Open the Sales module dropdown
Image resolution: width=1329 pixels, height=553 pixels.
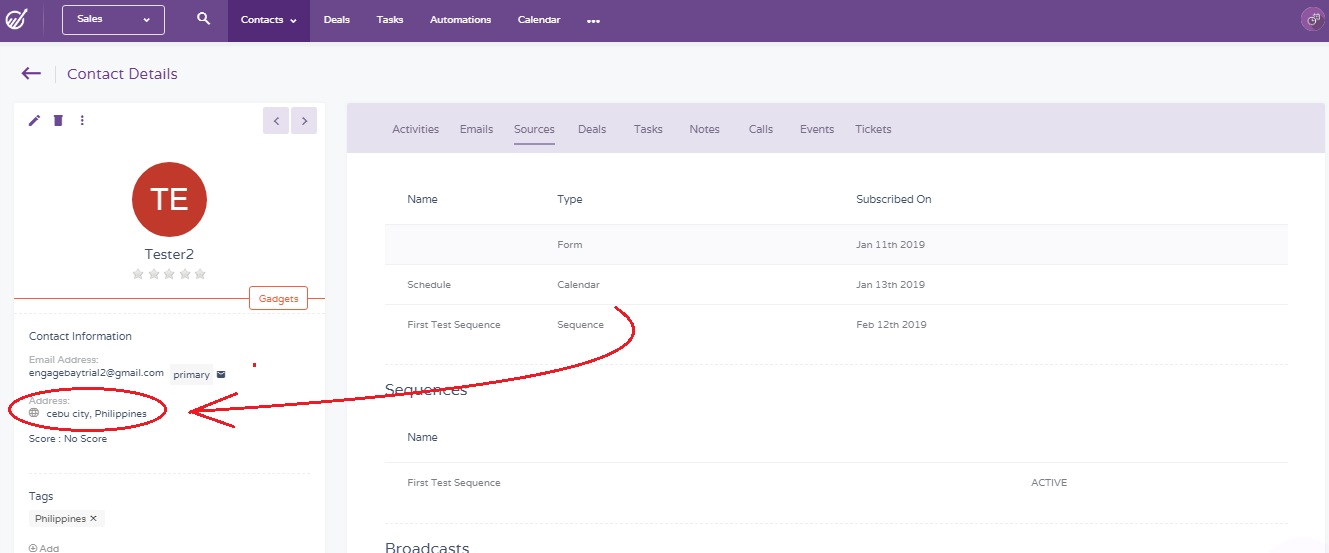click(113, 19)
